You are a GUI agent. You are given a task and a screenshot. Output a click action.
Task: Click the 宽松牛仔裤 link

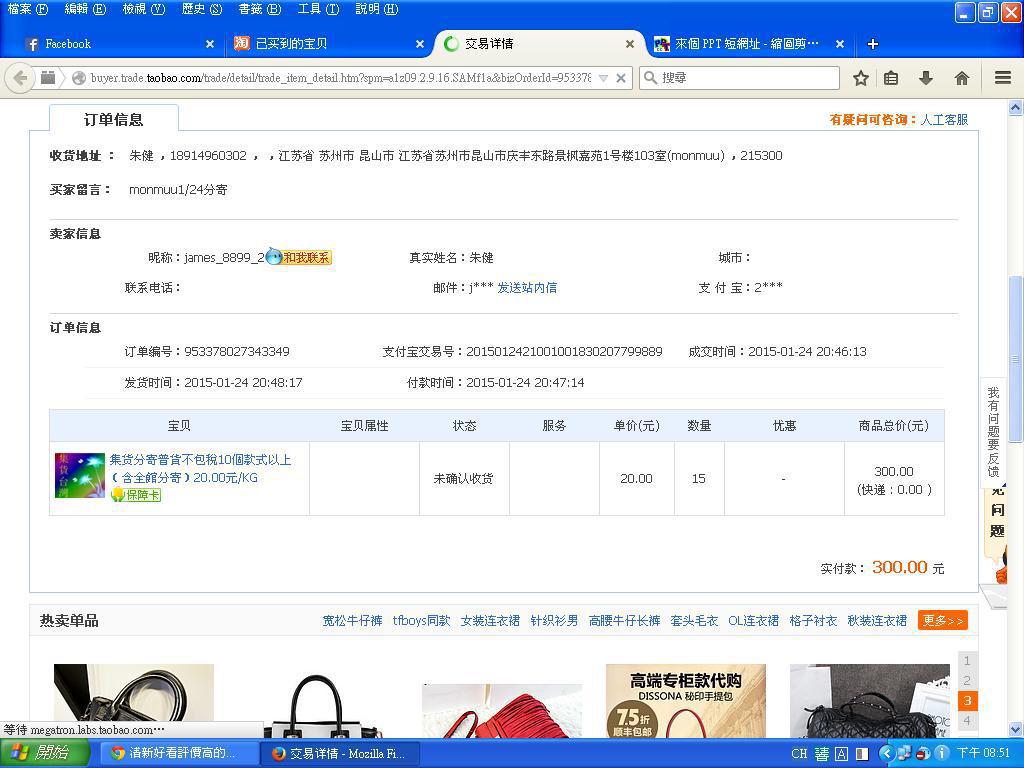pyautogui.click(x=352, y=620)
